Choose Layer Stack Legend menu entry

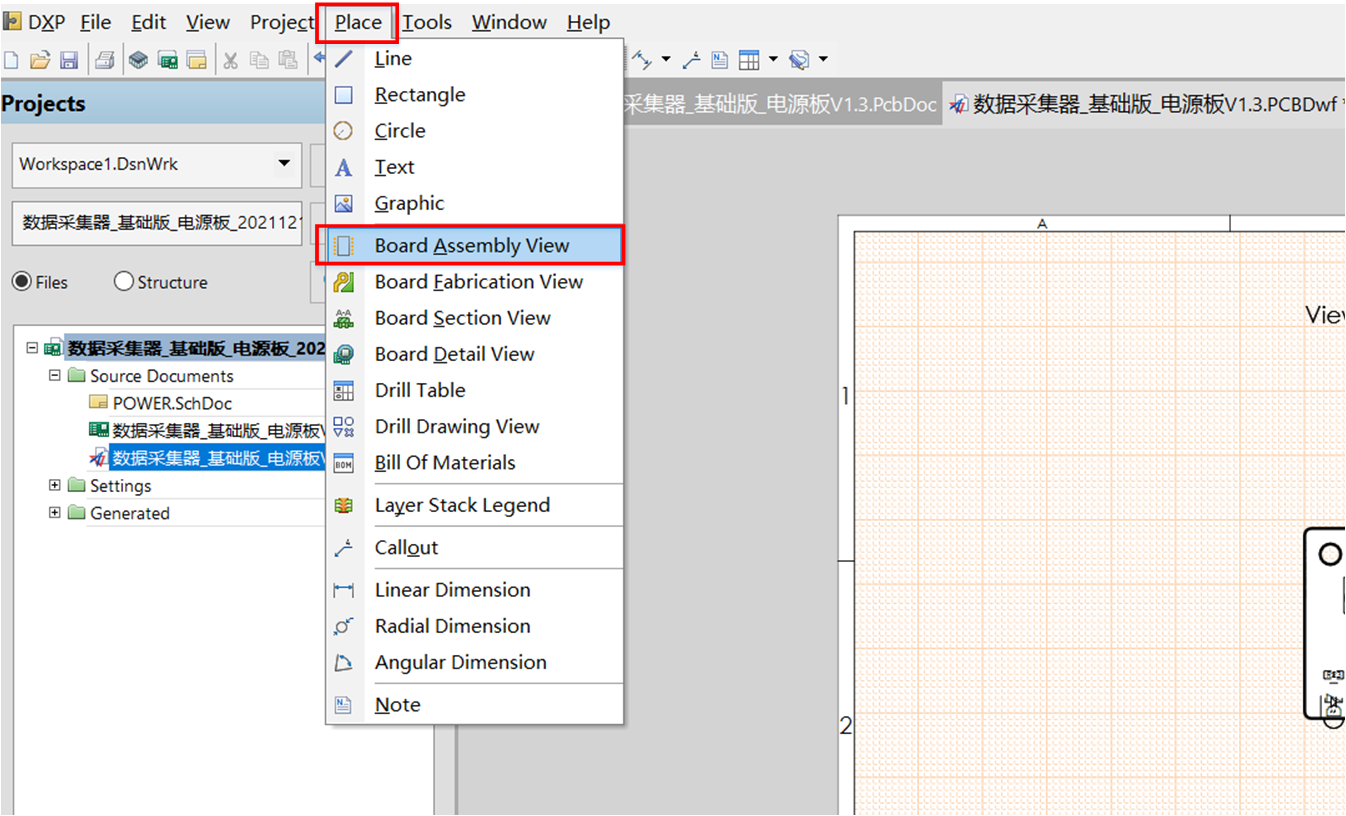pyautogui.click(x=475, y=505)
